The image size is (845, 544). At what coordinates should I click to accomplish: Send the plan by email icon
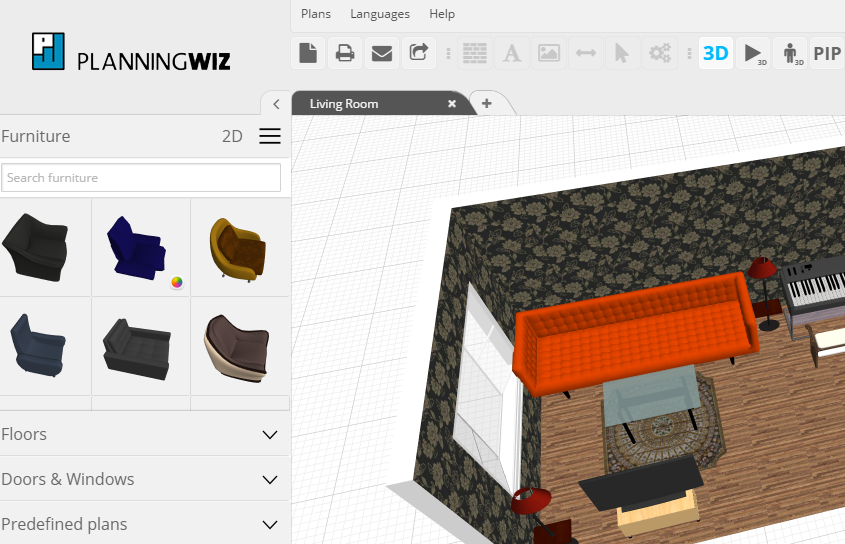(x=382, y=53)
